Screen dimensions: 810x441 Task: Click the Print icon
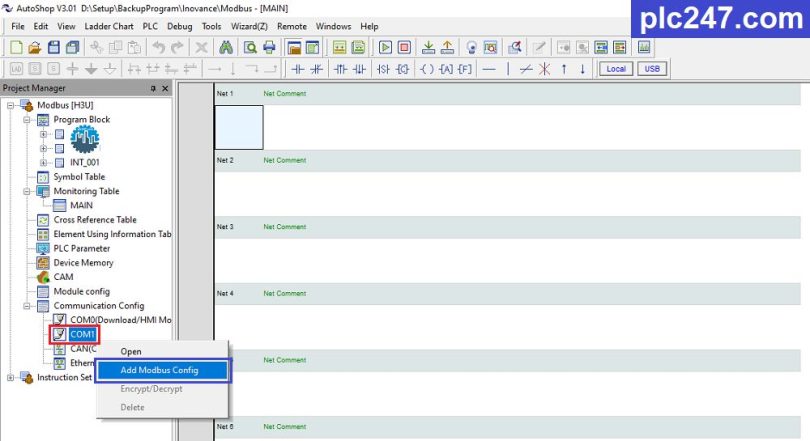[269, 48]
